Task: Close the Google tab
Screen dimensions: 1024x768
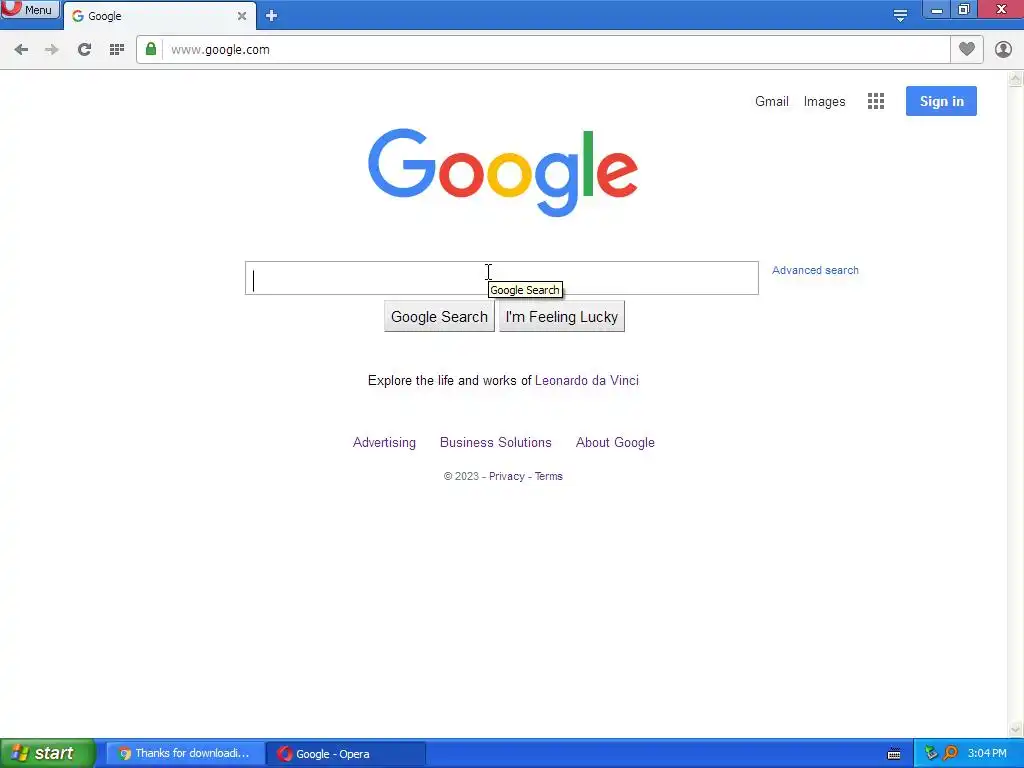Action: click(x=242, y=16)
